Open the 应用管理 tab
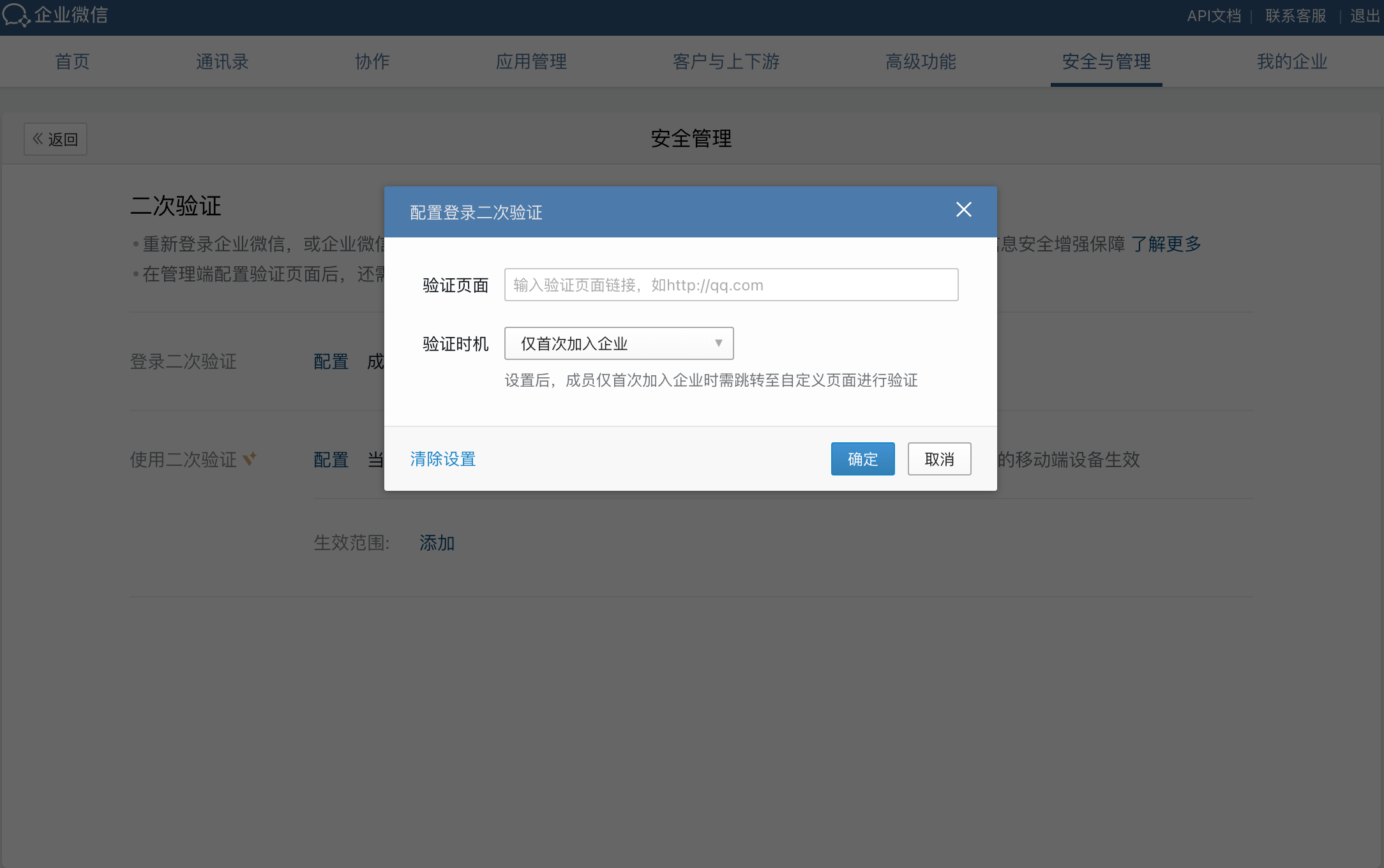 531,61
